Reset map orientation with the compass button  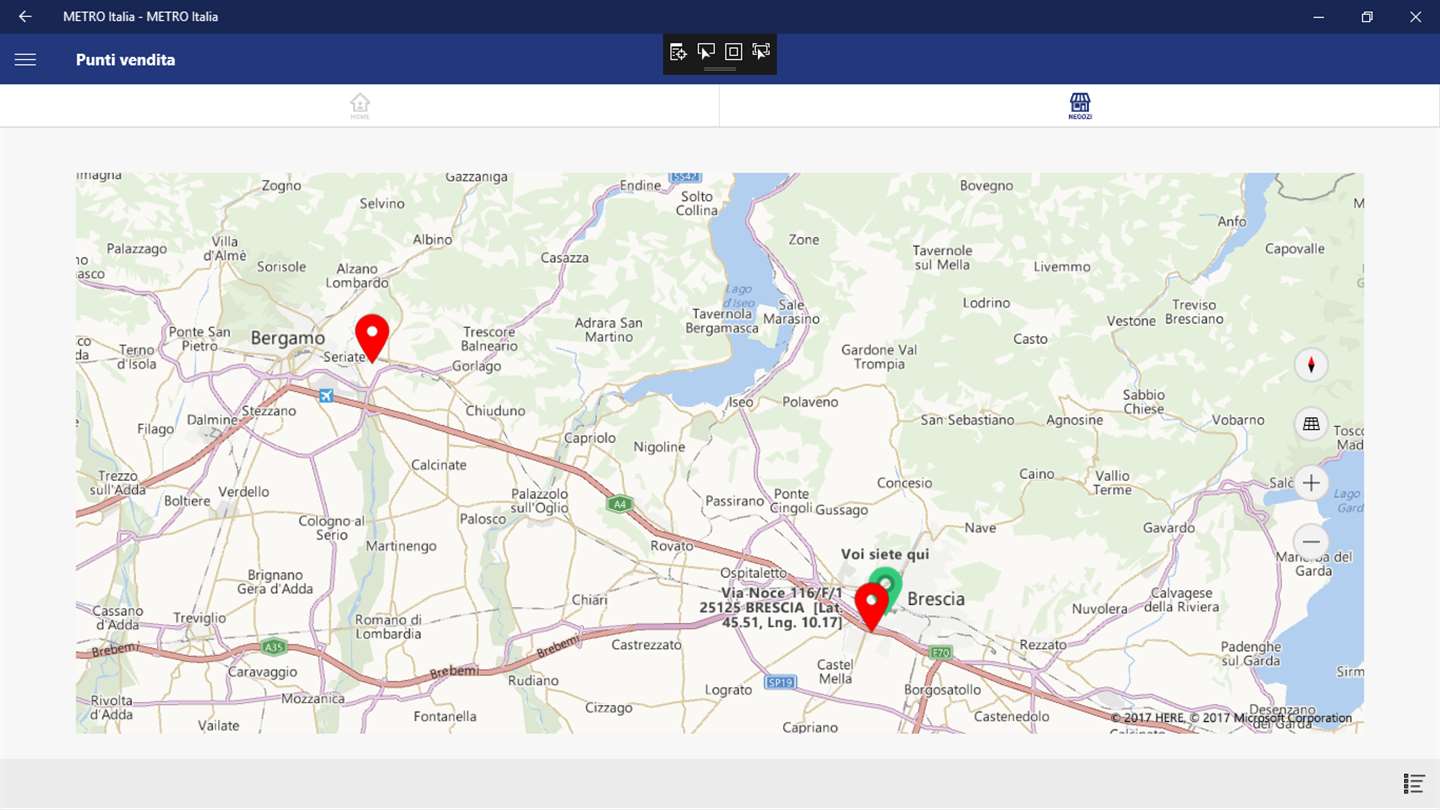(x=1311, y=365)
